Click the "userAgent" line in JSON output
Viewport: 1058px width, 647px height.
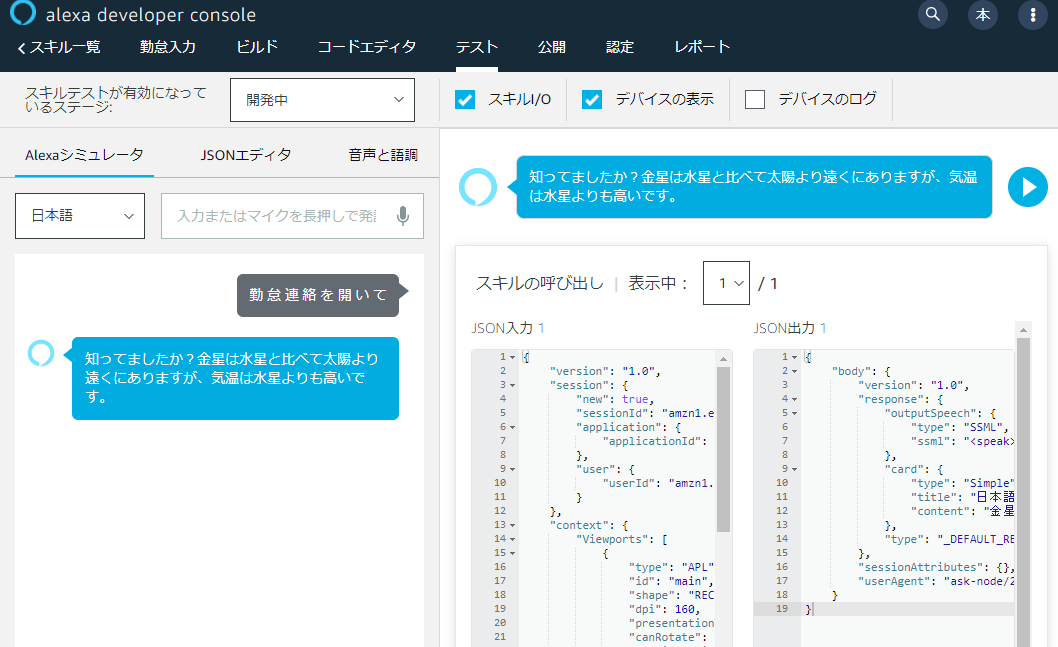[x=937, y=581]
